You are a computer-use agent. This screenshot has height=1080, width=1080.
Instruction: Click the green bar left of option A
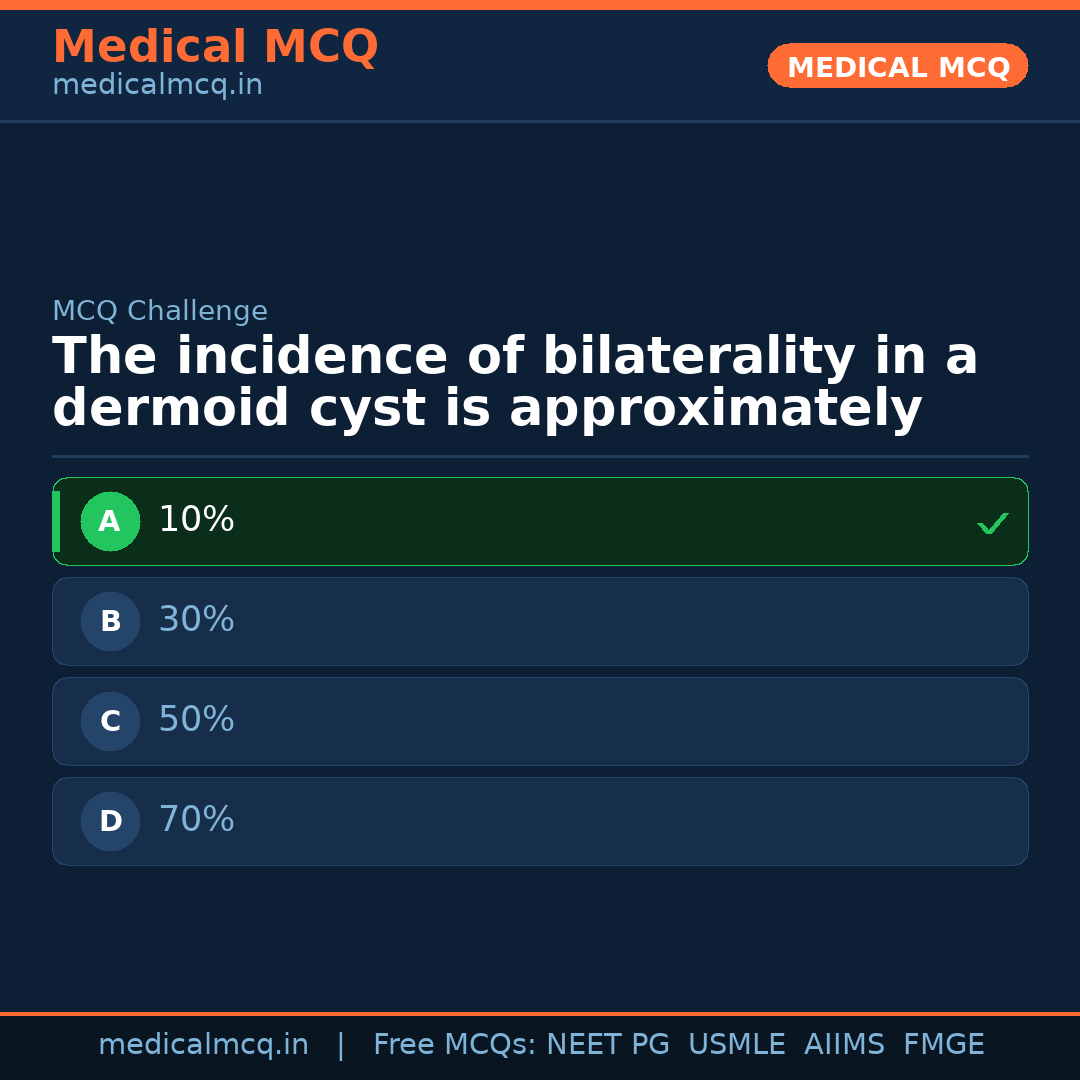[x=56, y=522]
